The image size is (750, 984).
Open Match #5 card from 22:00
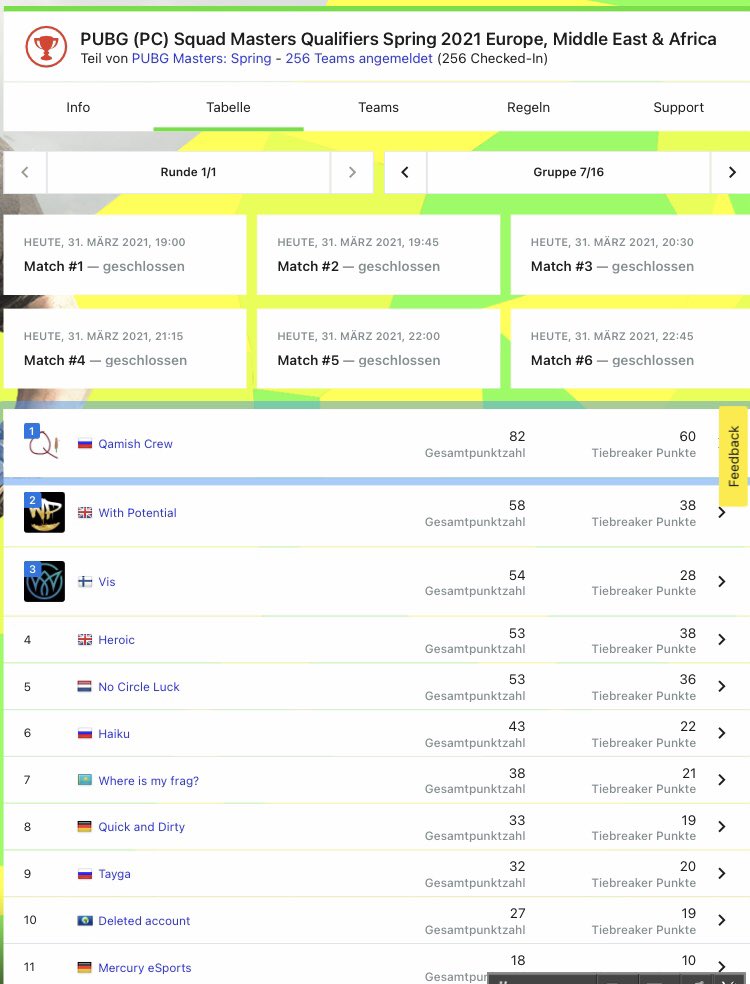[x=378, y=348]
